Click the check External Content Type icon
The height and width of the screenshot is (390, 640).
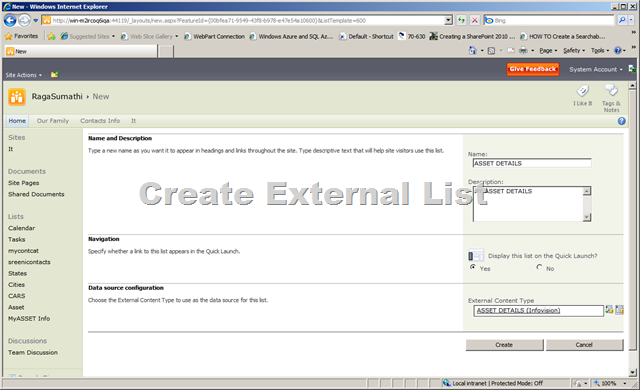pyautogui.click(x=609, y=310)
